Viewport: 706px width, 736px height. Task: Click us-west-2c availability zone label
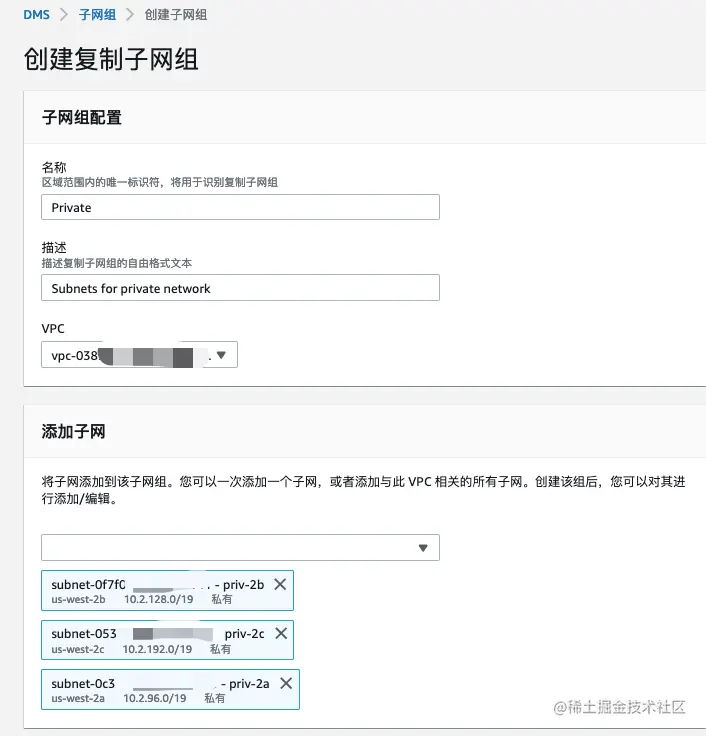coord(78,649)
